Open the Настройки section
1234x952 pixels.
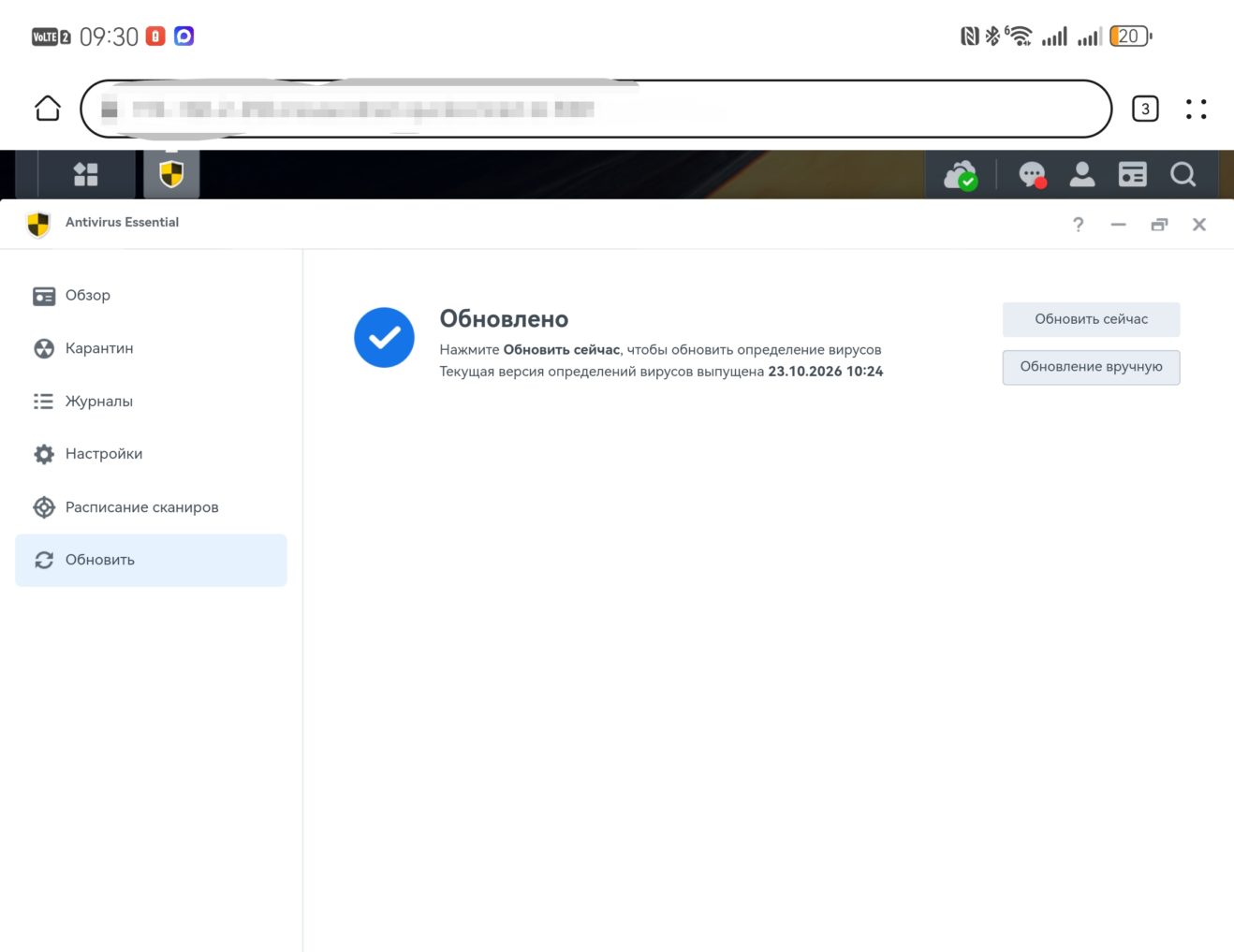coord(151,454)
